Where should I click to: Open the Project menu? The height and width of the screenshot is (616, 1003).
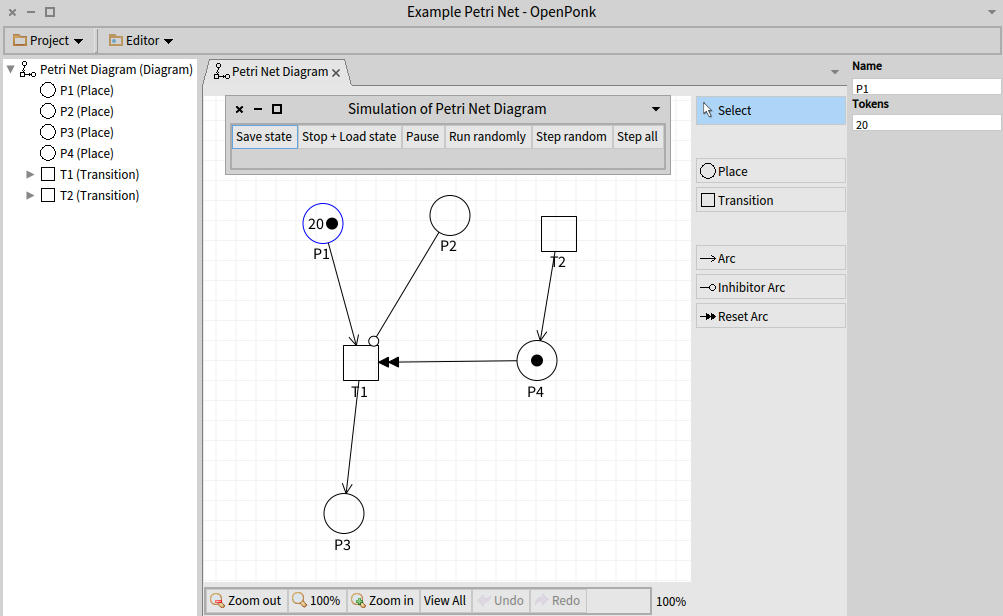click(x=48, y=40)
